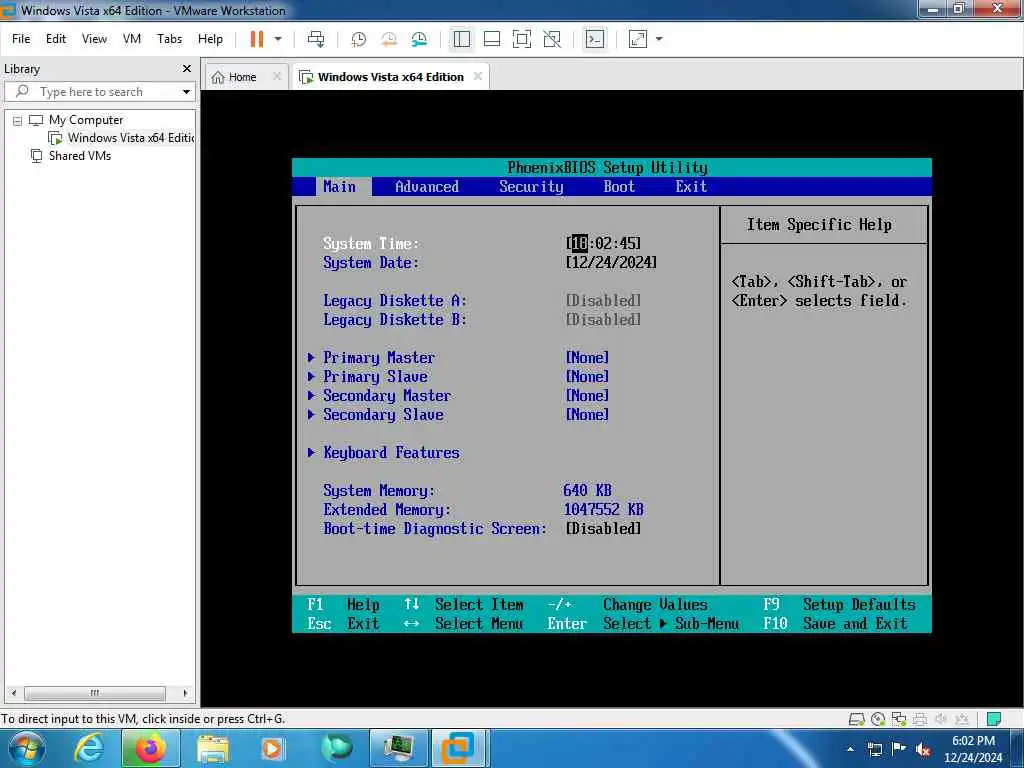Click the library horizontal scrollbar
The height and width of the screenshot is (768, 1024).
pos(95,693)
